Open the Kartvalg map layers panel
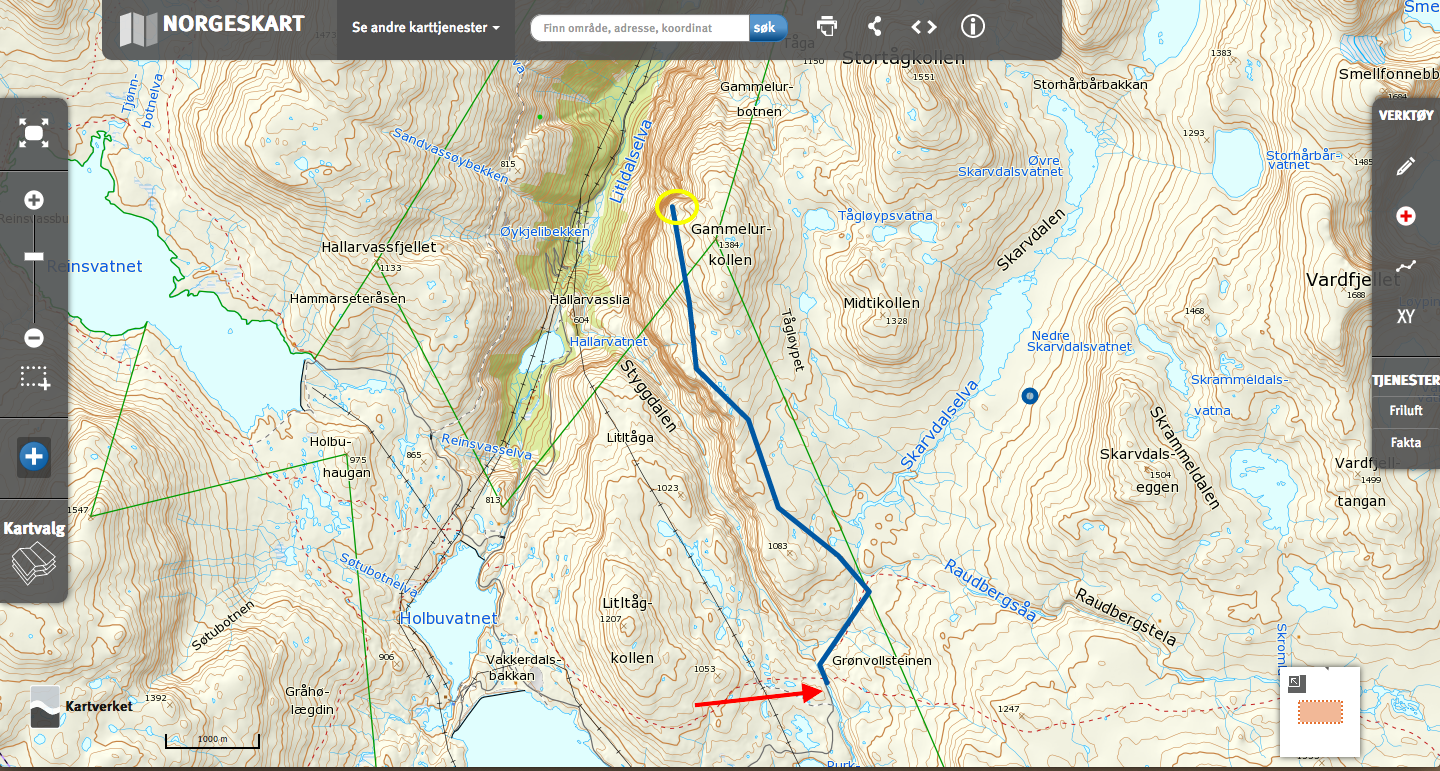Image resolution: width=1440 pixels, height=771 pixels. pyautogui.click(x=34, y=550)
